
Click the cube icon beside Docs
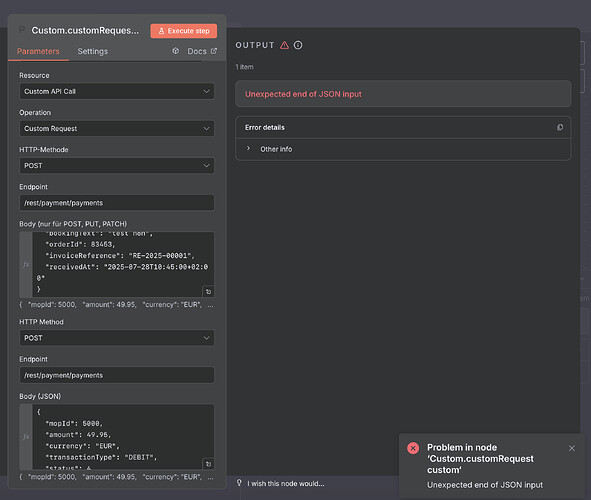(176, 51)
